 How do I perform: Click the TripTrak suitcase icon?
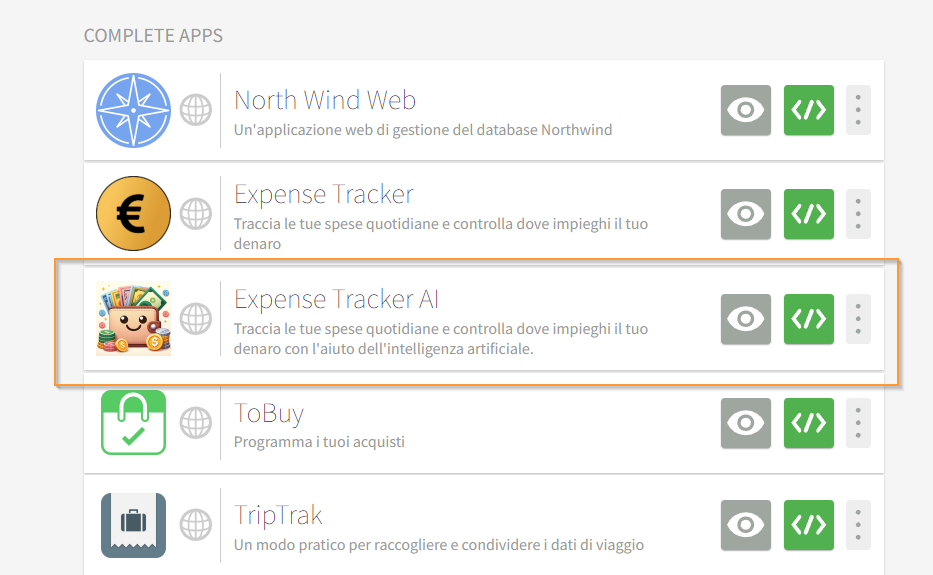click(x=134, y=526)
